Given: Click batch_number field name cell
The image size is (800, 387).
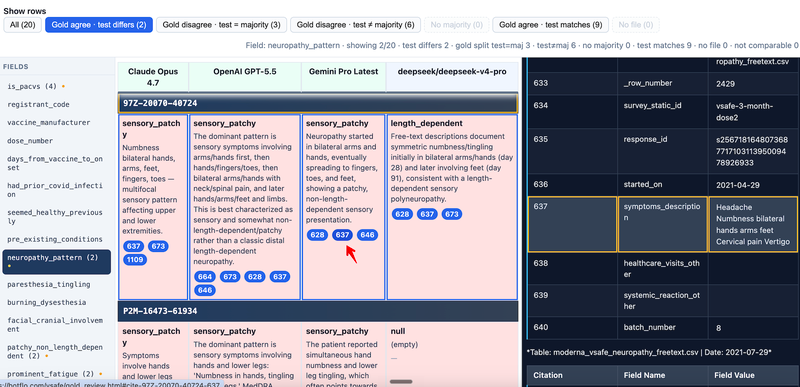Looking at the screenshot, I should (x=663, y=327).
